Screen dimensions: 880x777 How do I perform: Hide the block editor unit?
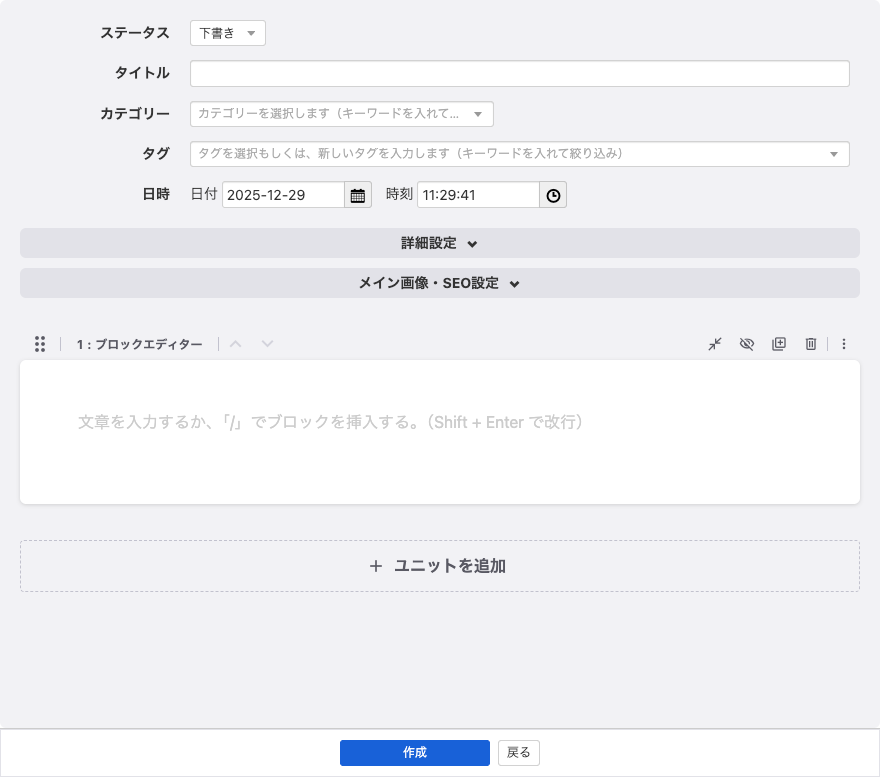coord(746,344)
